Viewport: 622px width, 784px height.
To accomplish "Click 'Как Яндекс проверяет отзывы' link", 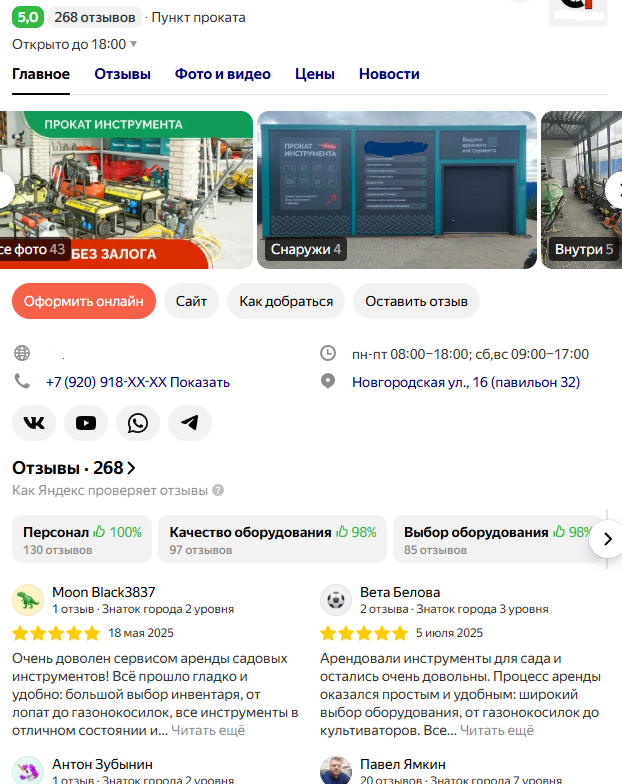I will [110, 490].
